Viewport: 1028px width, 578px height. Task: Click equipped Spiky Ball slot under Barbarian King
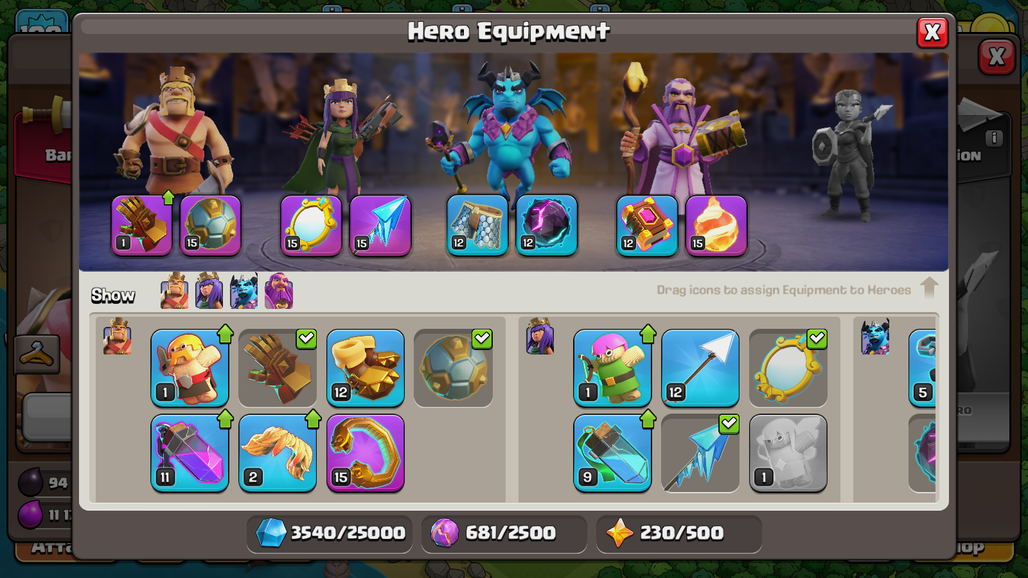[210, 225]
